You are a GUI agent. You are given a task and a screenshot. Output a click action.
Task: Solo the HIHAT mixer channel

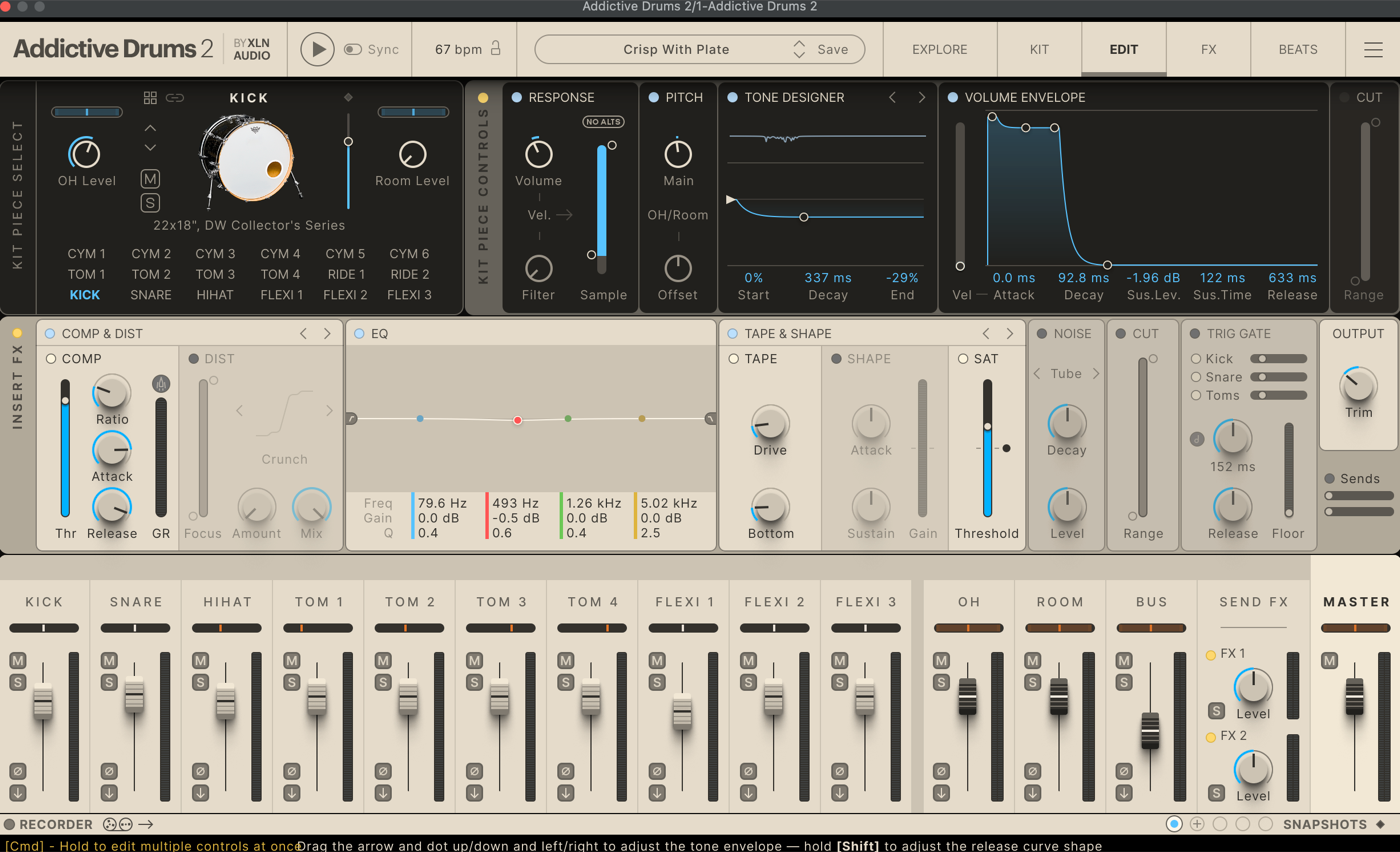coord(200,682)
